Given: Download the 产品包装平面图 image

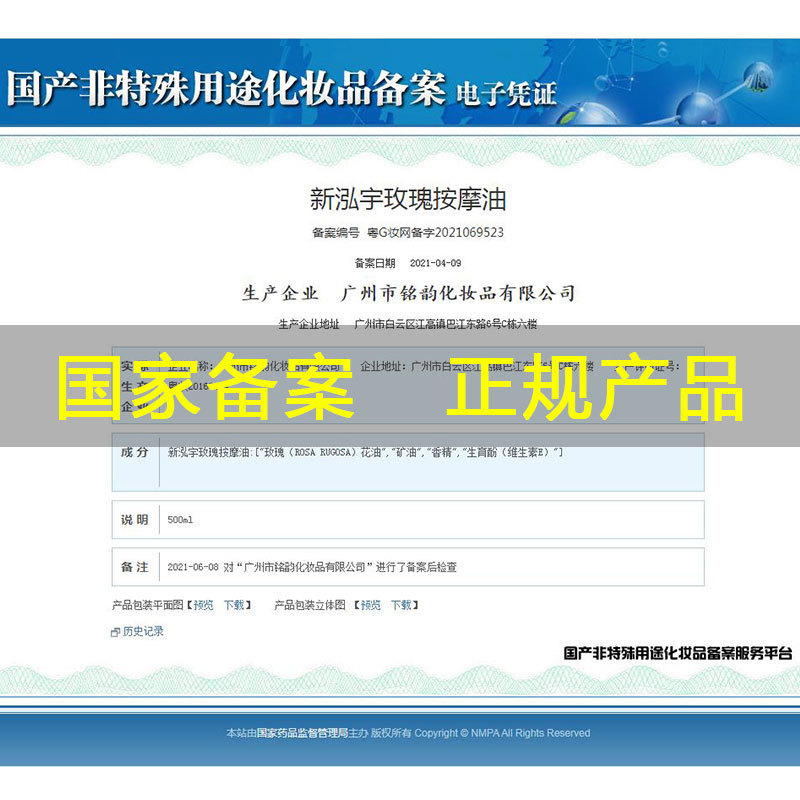Looking at the screenshot, I should pyautogui.click(x=234, y=605).
